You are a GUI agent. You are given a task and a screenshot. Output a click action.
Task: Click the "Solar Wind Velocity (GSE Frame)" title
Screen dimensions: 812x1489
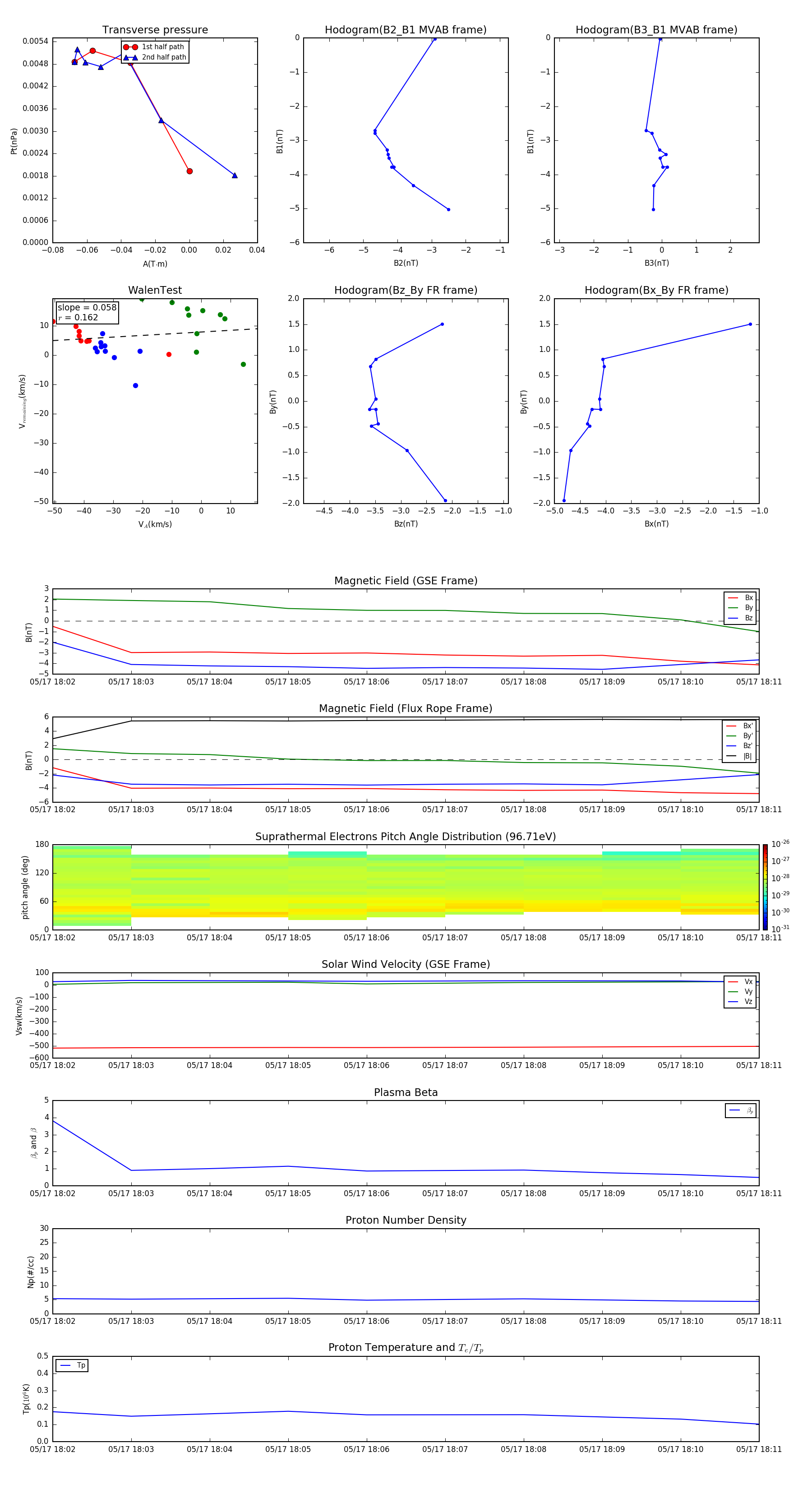click(x=406, y=964)
